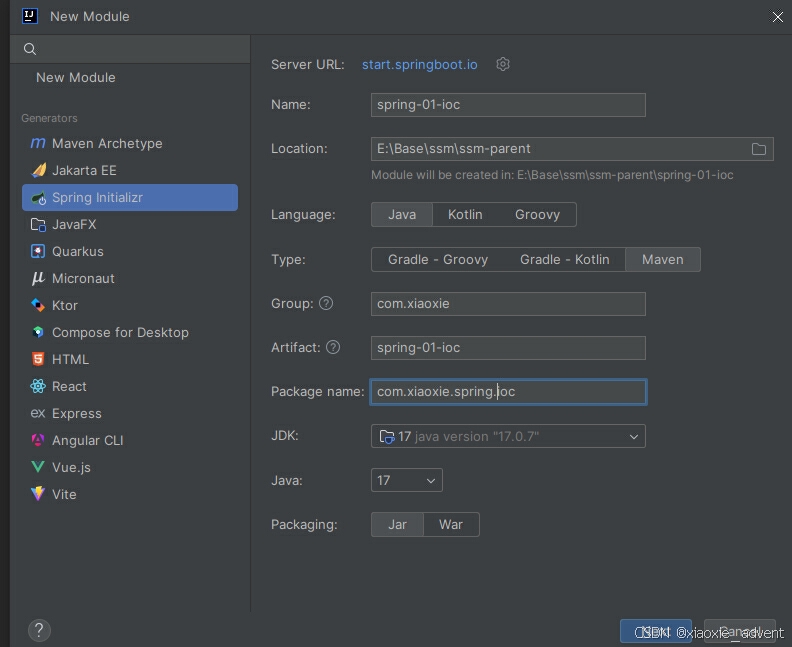Select Angular CLI generator
This screenshot has width=792, height=647.
130,440
